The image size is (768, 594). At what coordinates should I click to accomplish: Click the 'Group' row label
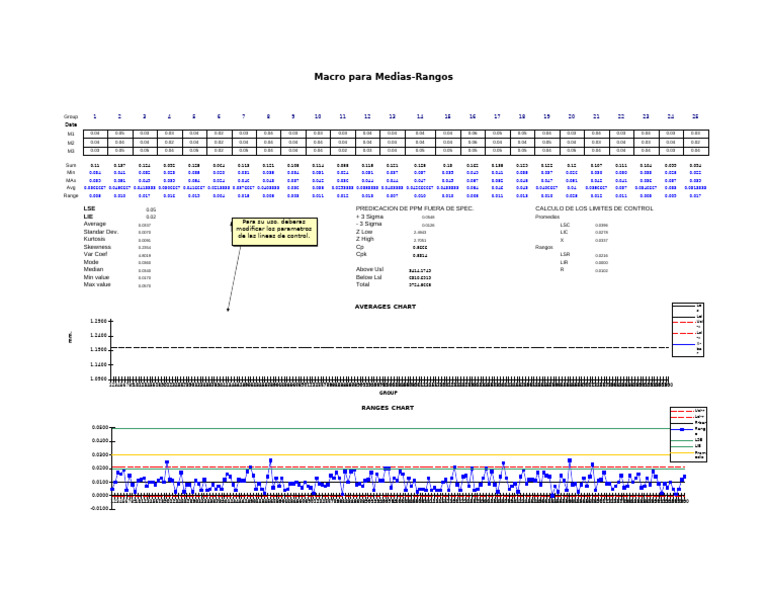coord(71,117)
